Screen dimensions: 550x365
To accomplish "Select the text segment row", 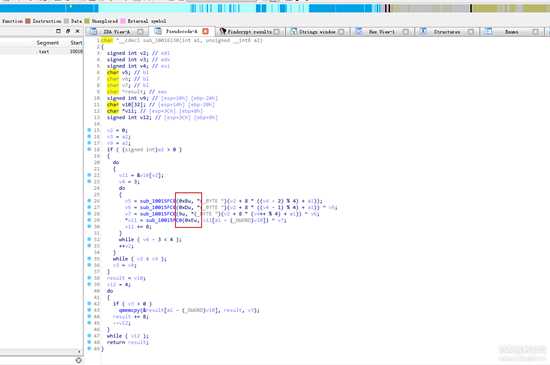I will (41, 52).
